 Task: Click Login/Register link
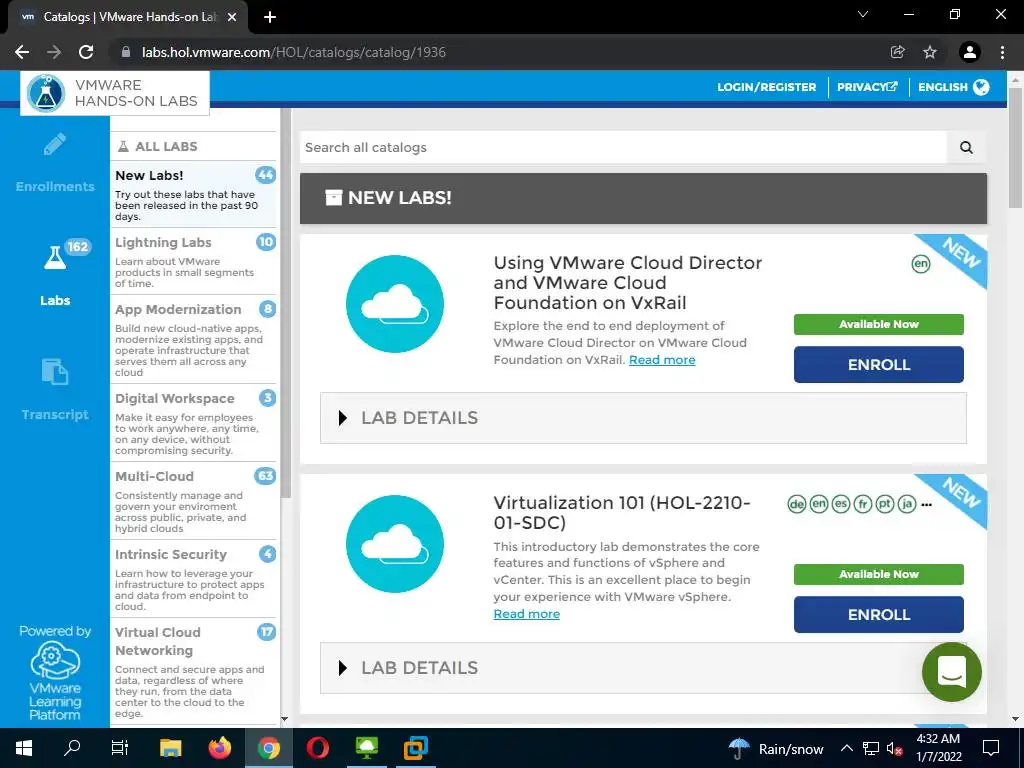[x=766, y=87]
